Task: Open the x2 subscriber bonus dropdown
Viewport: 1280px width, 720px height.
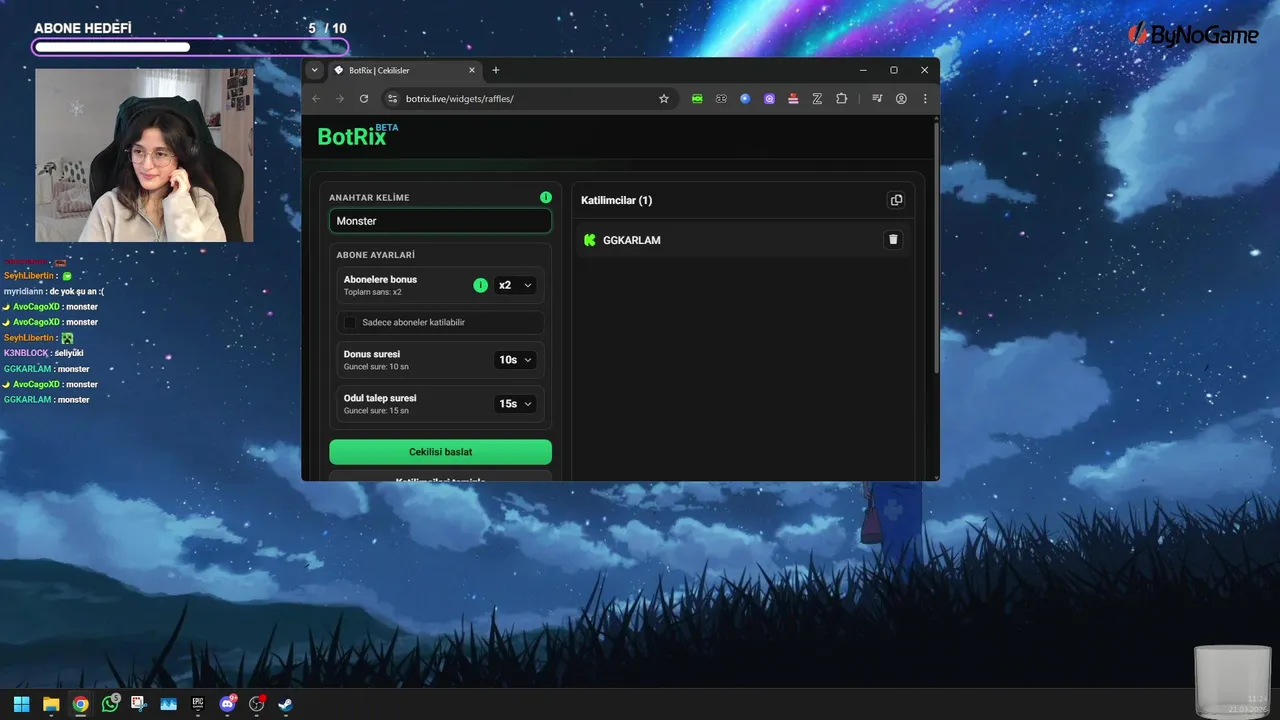Action: click(x=516, y=285)
